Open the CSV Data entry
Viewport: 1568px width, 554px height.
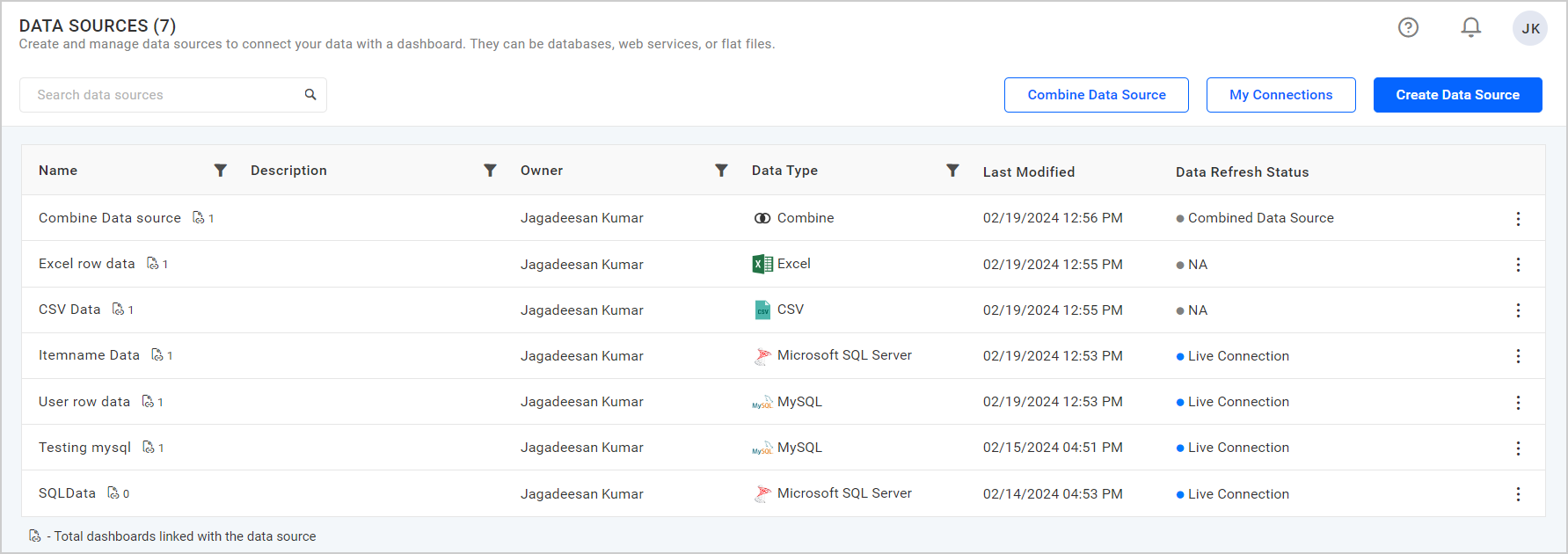(x=69, y=309)
